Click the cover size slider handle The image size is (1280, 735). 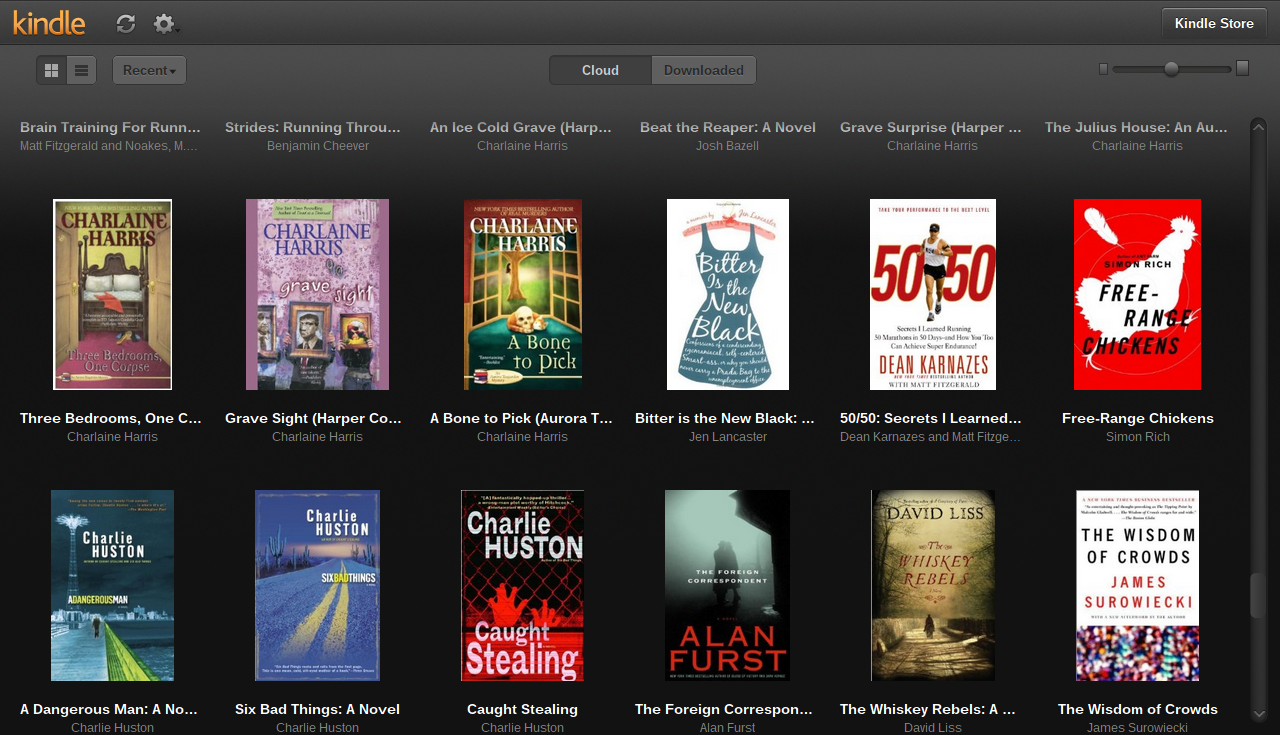(1171, 69)
